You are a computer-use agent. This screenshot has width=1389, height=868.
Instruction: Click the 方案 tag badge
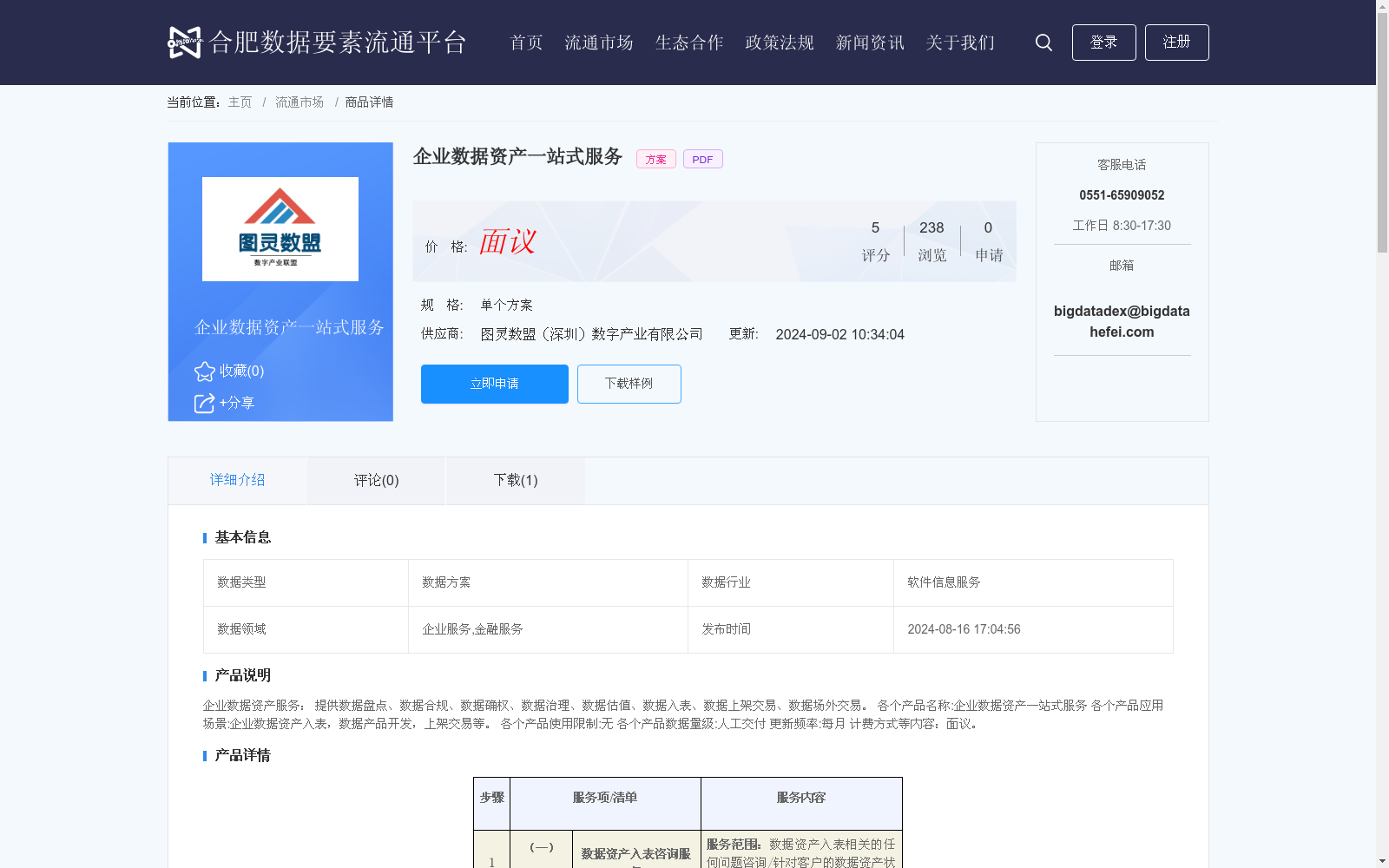click(656, 160)
